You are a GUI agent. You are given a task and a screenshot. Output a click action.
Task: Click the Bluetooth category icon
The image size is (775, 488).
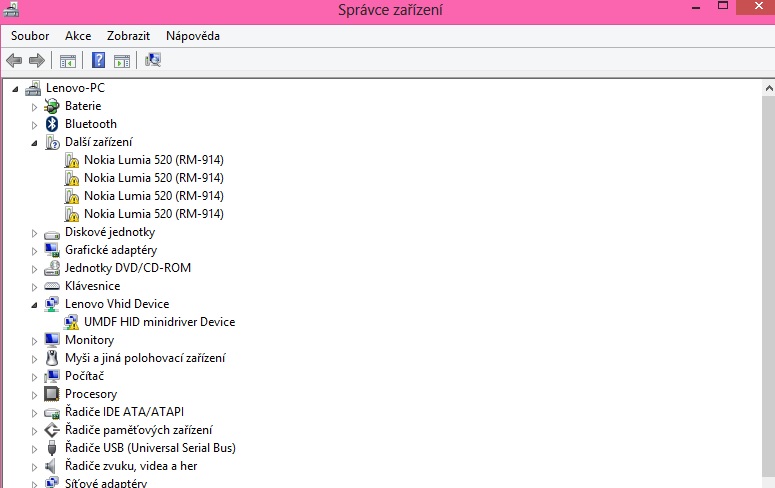[52, 124]
